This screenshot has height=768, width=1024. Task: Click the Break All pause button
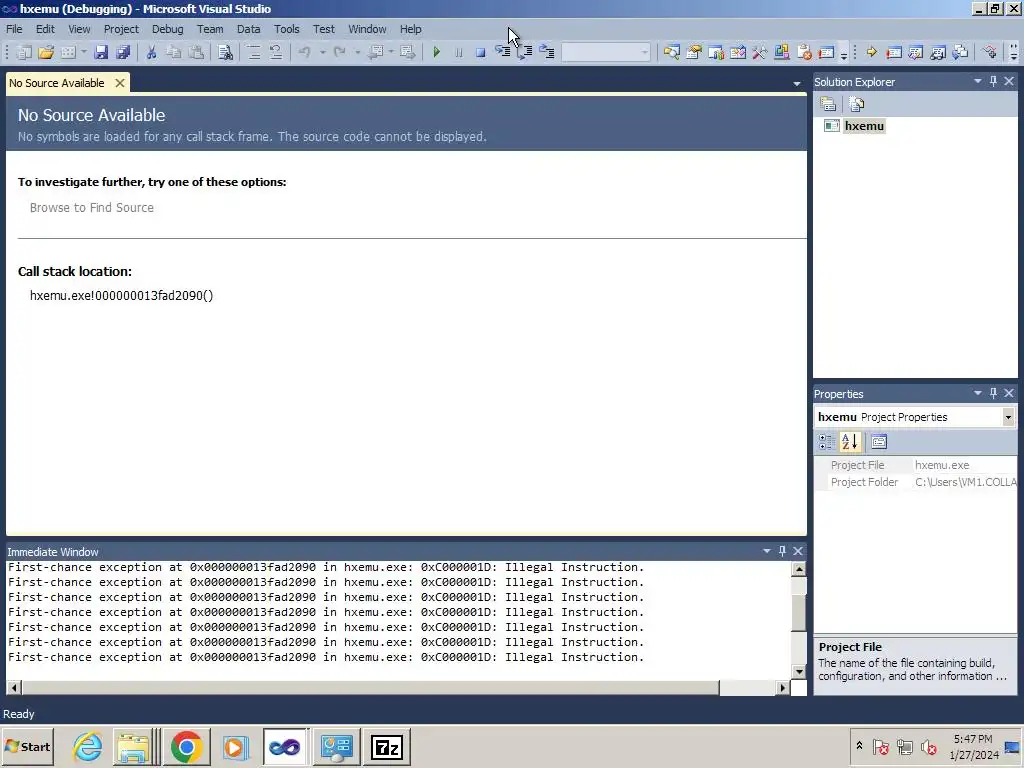pyautogui.click(x=458, y=52)
